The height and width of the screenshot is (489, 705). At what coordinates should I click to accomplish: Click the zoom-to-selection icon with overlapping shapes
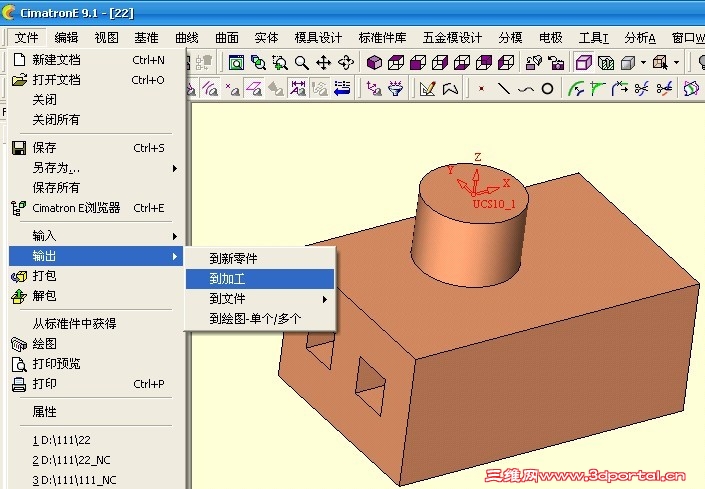pos(258,62)
